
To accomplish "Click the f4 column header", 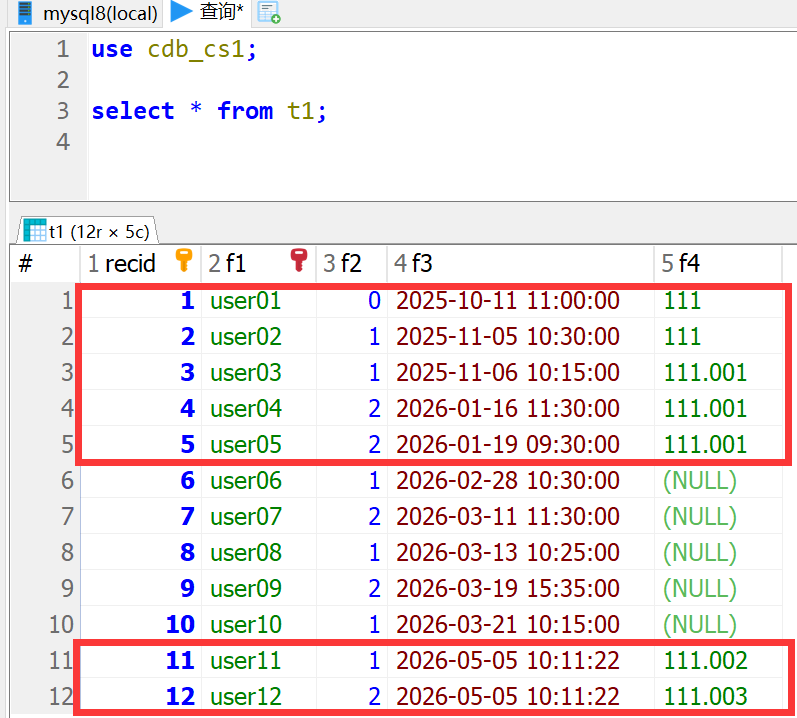I will coord(718,263).
